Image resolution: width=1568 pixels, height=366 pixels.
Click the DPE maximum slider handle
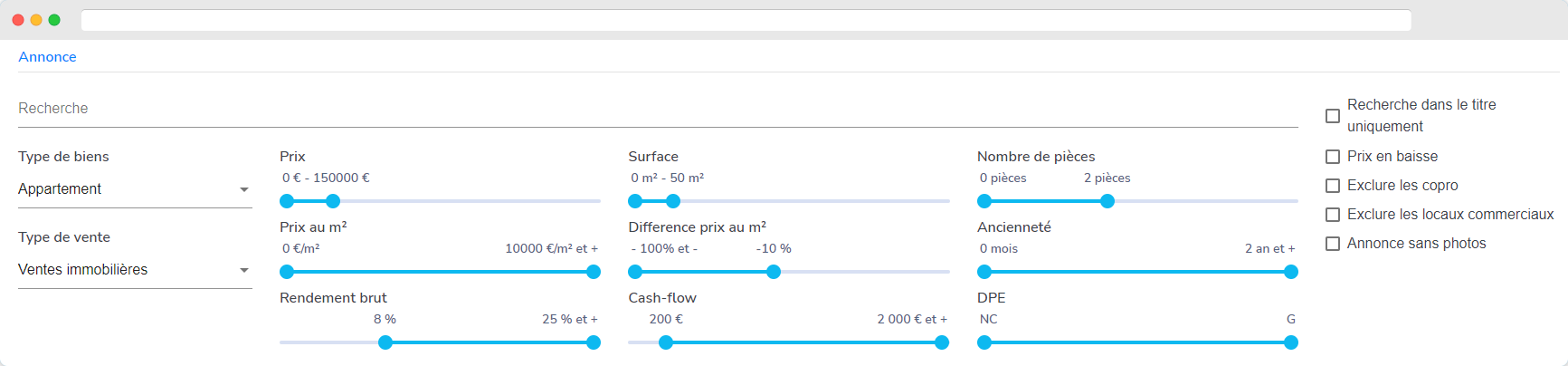[1291, 342]
